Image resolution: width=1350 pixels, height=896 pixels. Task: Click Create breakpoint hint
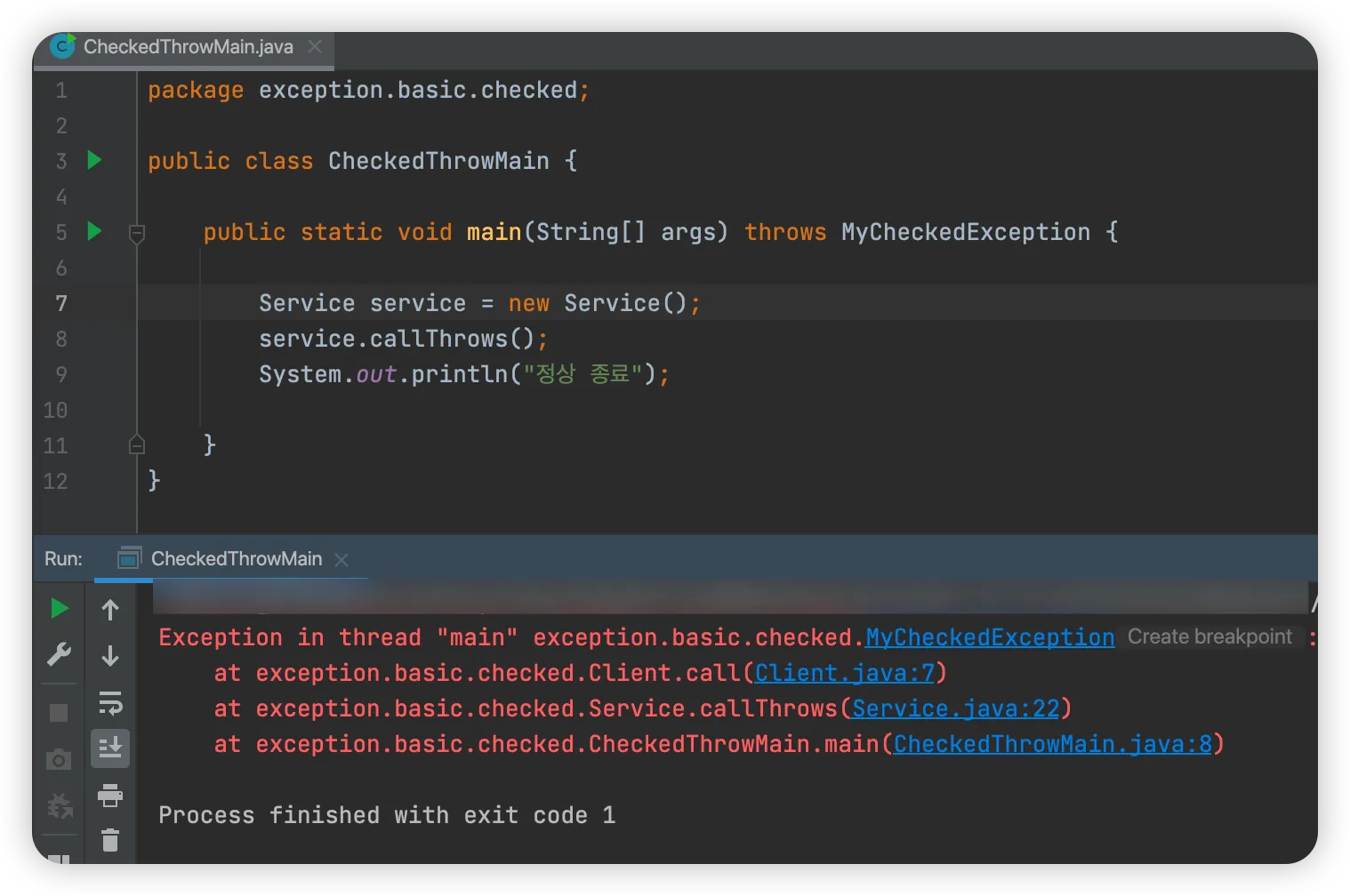1209,637
